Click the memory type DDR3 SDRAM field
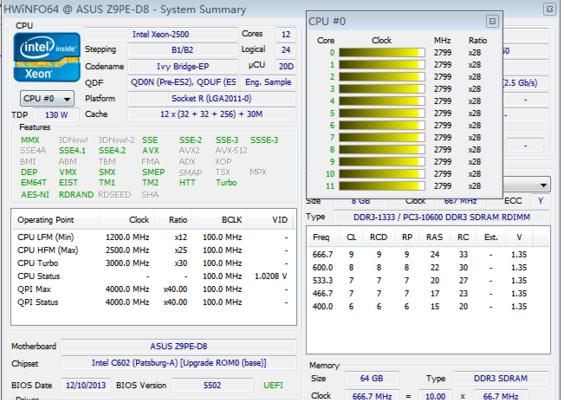The image size is (564, 400). pyautogui.click(x=501, y=379)
